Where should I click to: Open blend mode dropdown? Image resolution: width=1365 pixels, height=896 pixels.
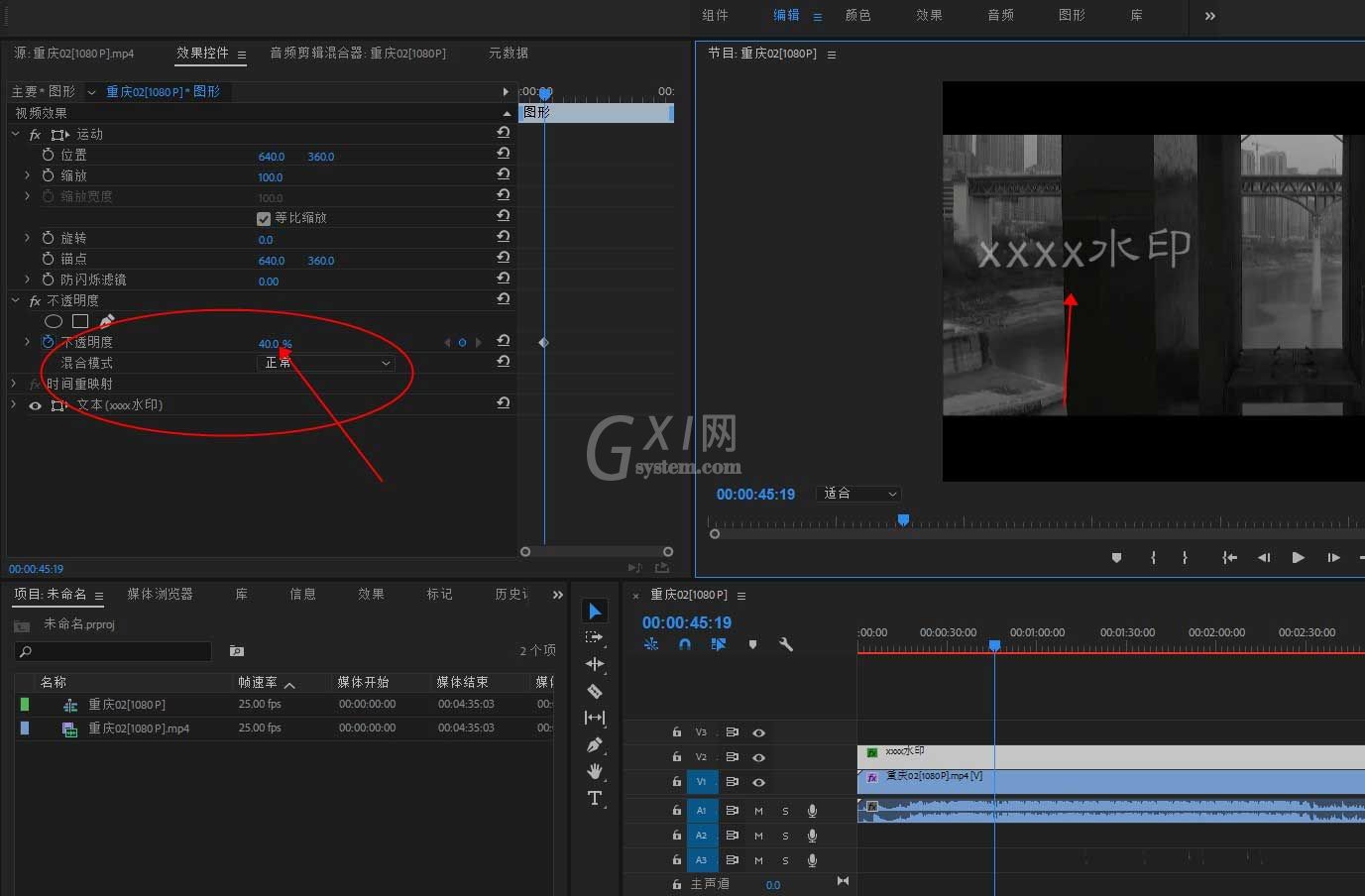coord(326,363)
